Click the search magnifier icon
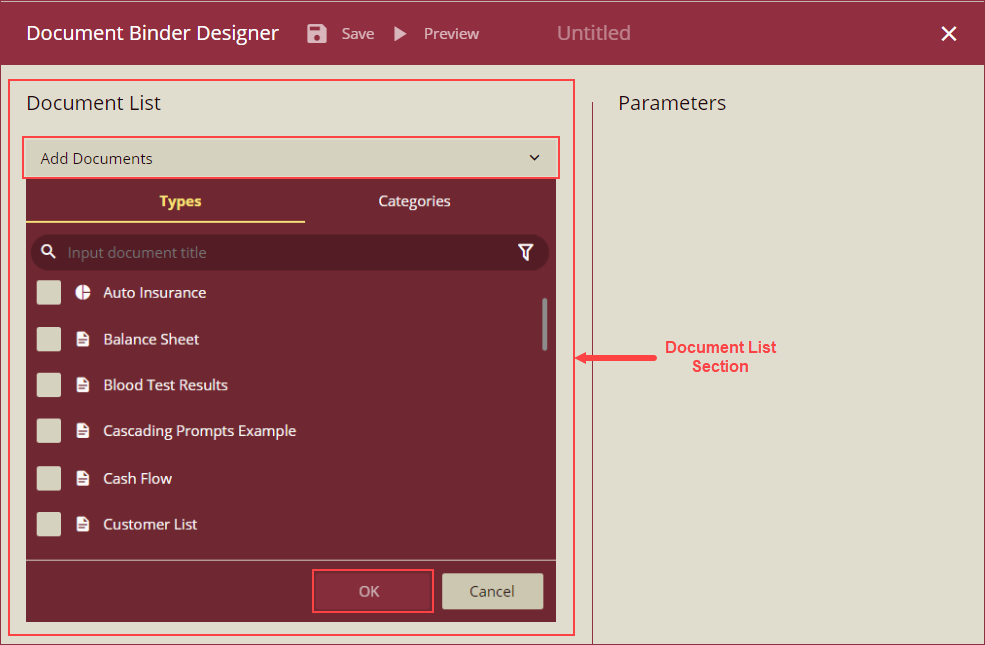 48,252
